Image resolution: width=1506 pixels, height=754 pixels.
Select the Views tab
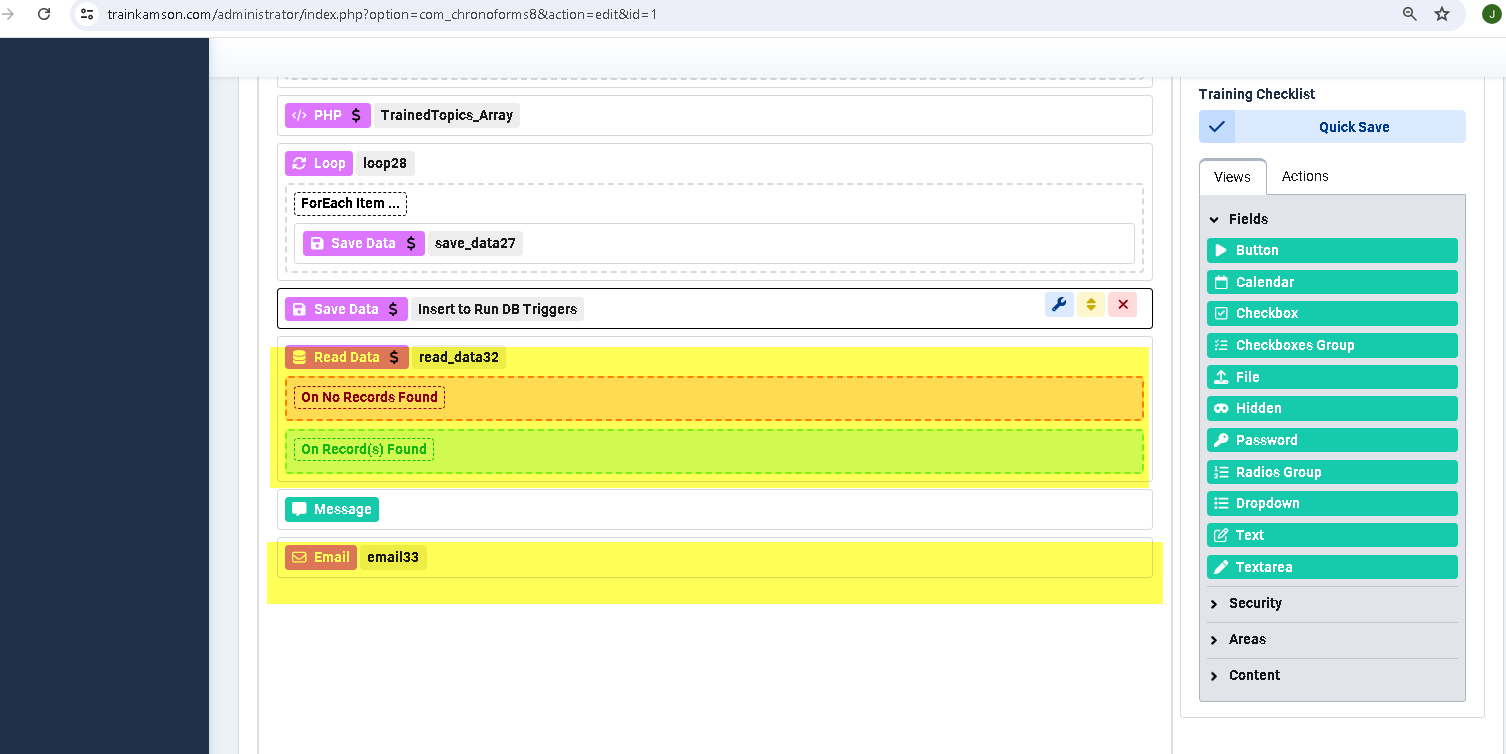[x=1232, y=177]
